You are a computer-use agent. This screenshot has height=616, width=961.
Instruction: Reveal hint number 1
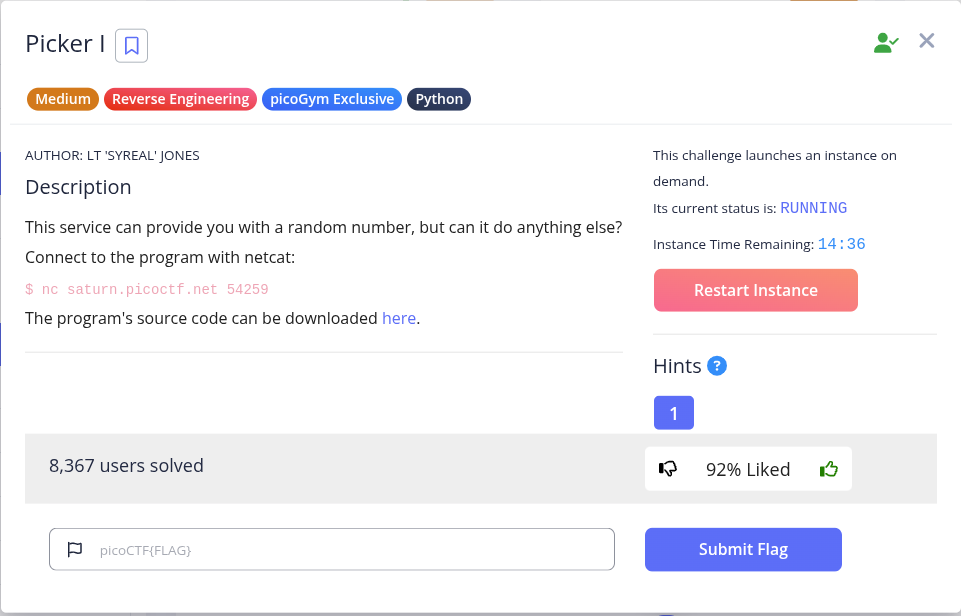click(x=674, y=413)
